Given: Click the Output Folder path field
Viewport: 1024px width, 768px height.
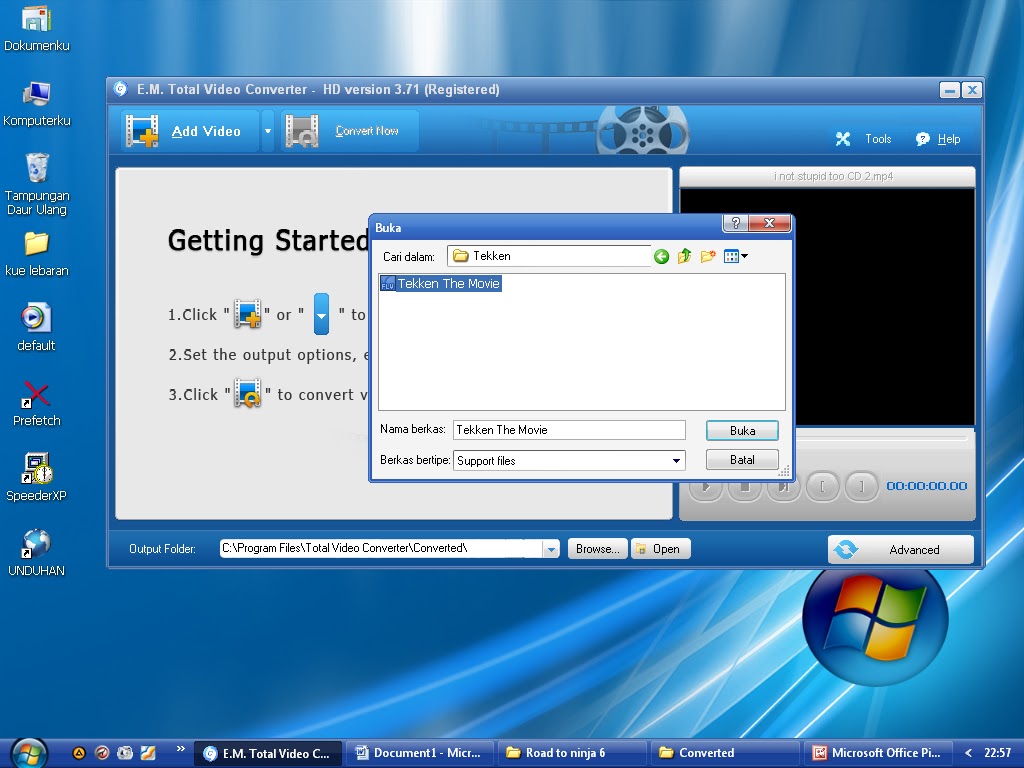Looking at the screenshot, I should 381,549.
